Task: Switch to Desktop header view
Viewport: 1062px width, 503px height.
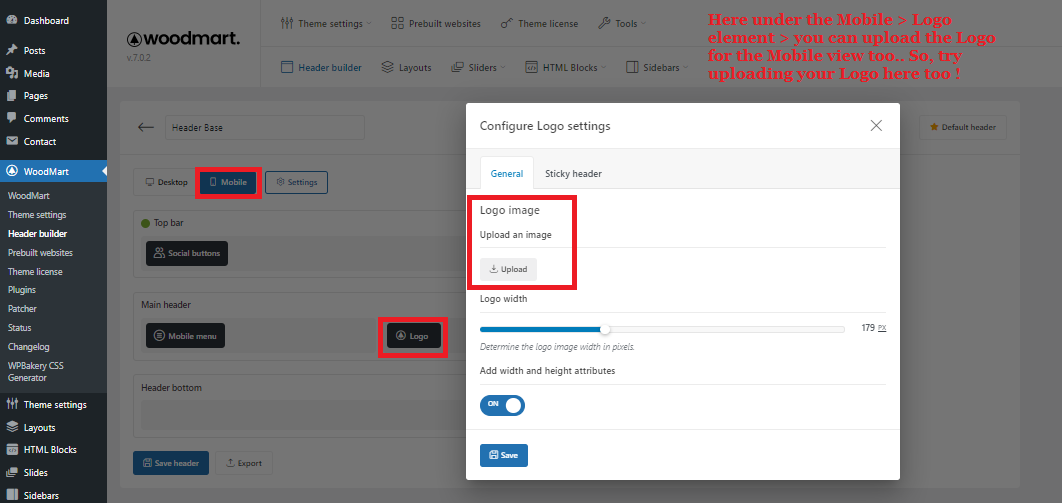Action: coord(166,182)
